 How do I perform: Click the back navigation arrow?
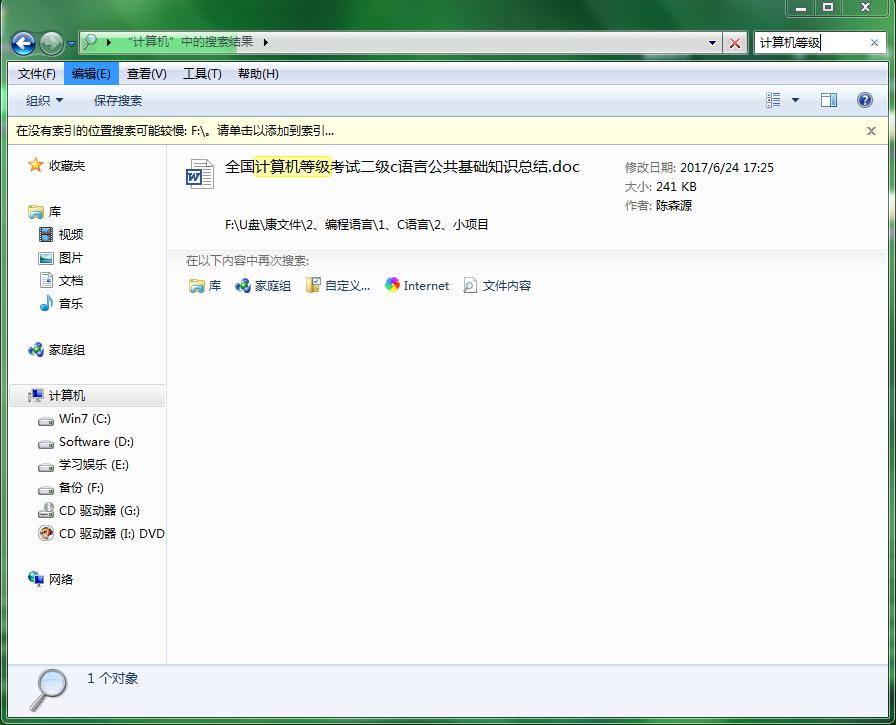[21, 42]
